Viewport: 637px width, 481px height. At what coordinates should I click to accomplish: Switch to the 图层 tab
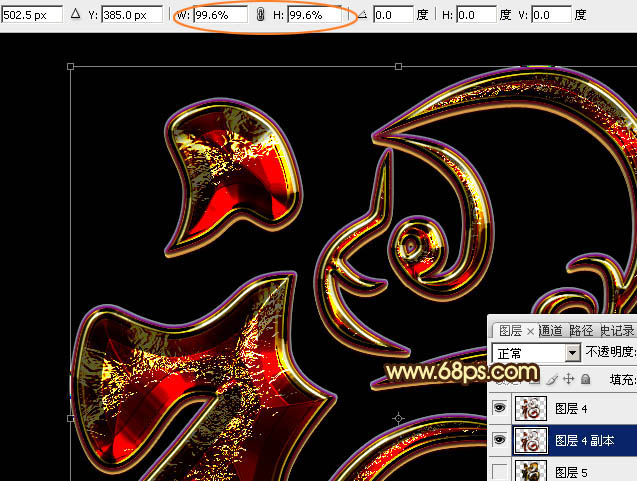(511, 331)
